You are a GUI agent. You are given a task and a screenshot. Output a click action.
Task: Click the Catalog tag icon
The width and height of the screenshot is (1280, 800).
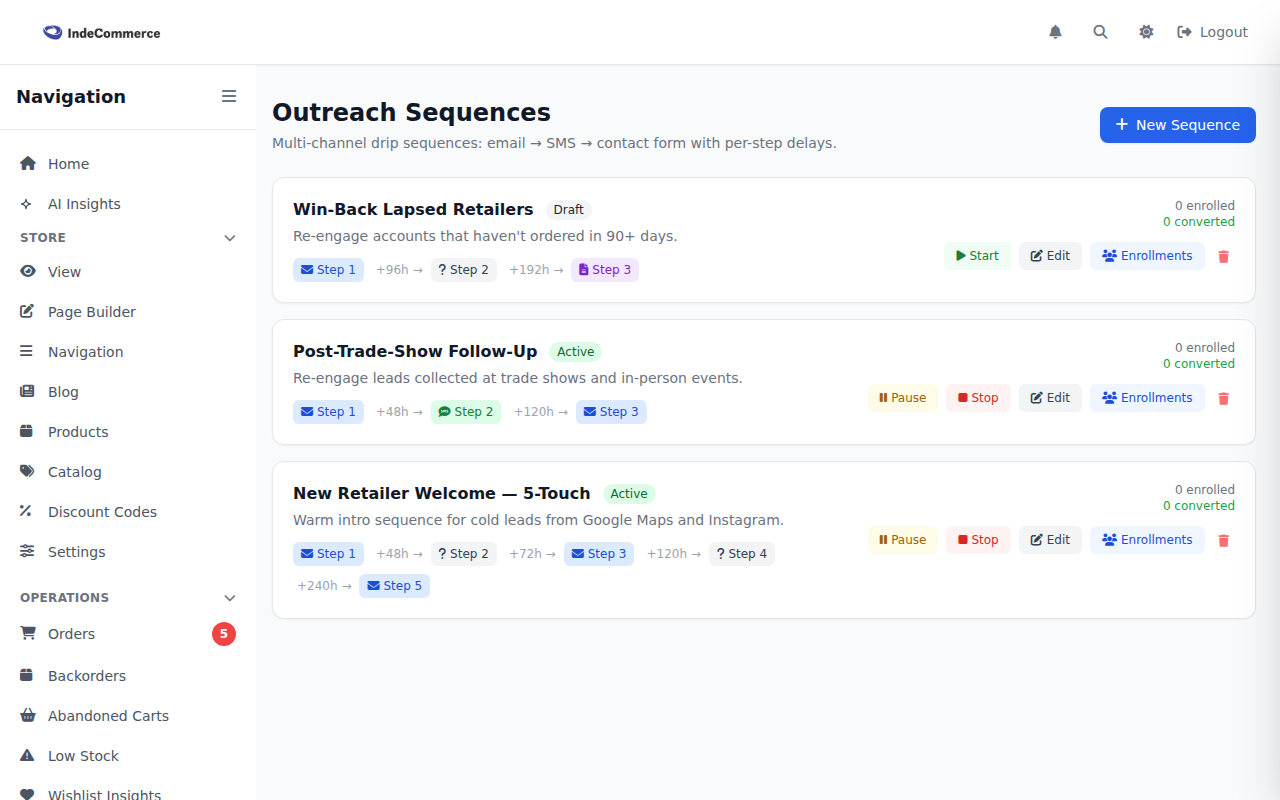tap(27, 472)
